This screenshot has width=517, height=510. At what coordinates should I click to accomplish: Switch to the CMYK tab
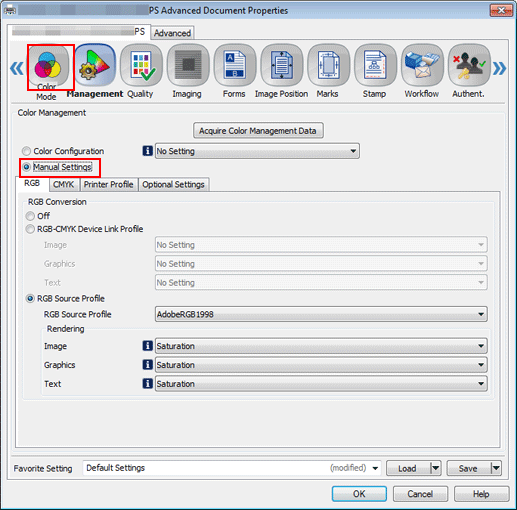coord(64,184)
